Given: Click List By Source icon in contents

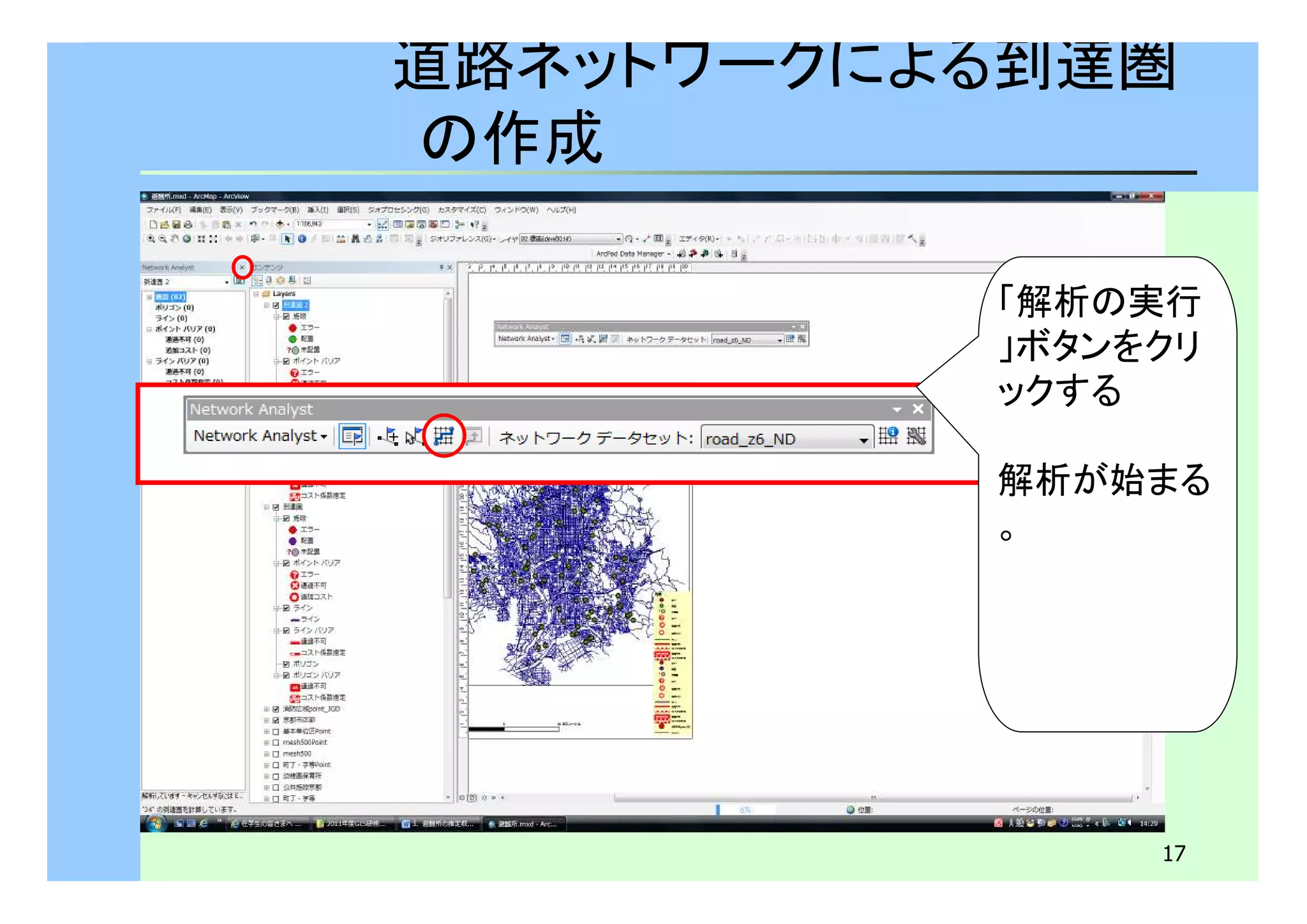Looking at the screenshot, I should point(269,281).
